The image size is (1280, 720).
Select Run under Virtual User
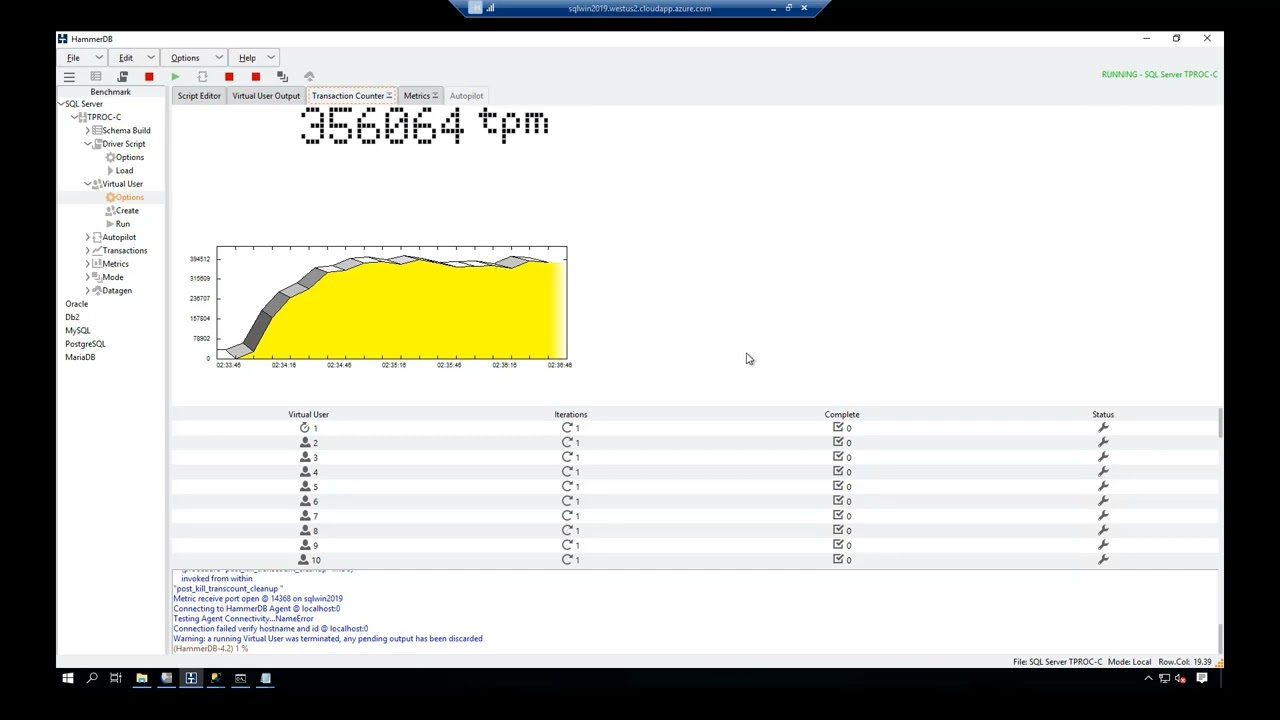[122, 224]
